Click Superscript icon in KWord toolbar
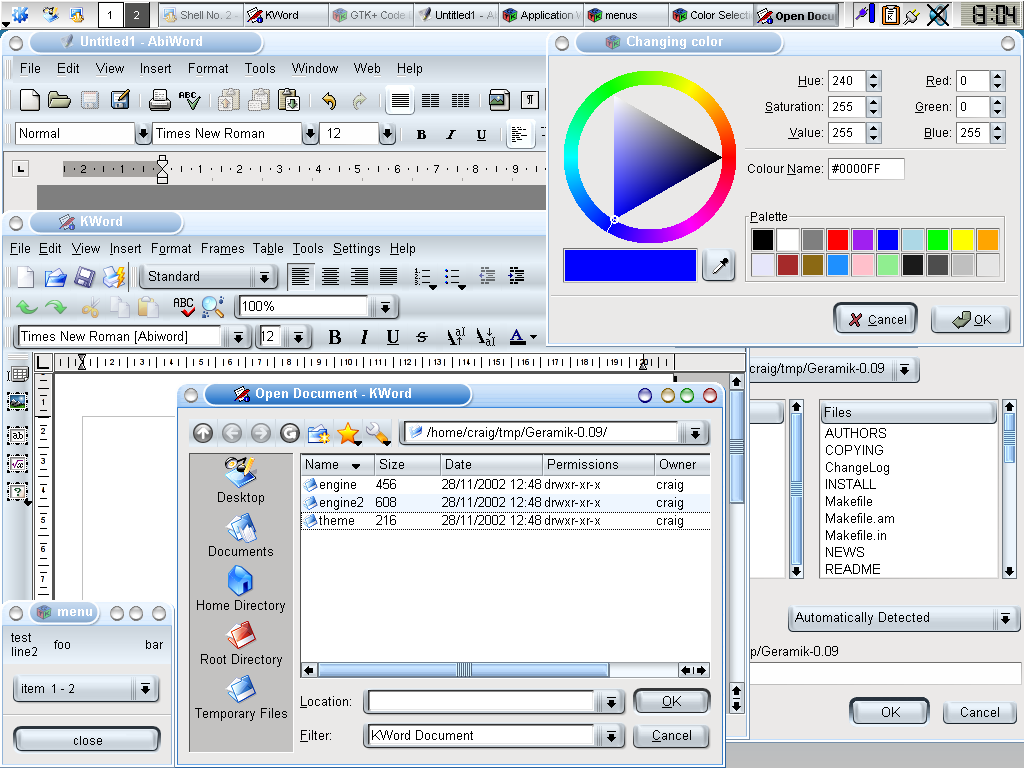 point(455,337)
